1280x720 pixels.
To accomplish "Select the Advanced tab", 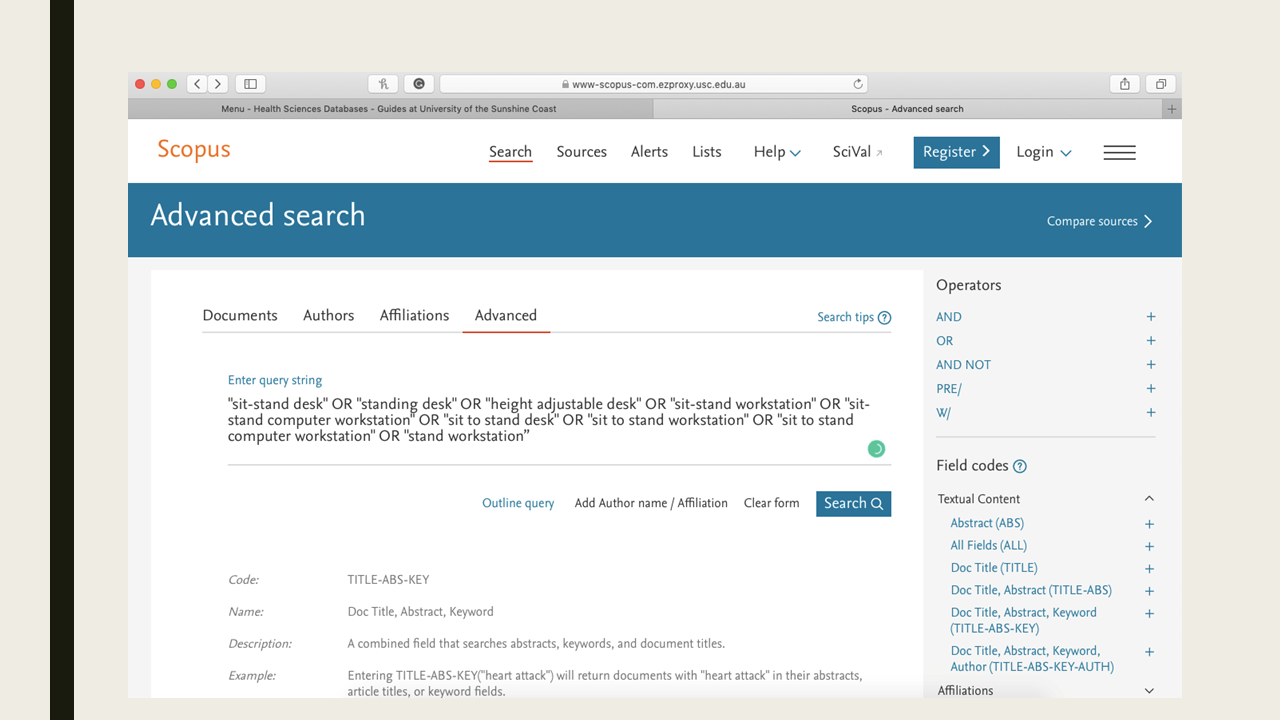I will [x=506, y=315].
